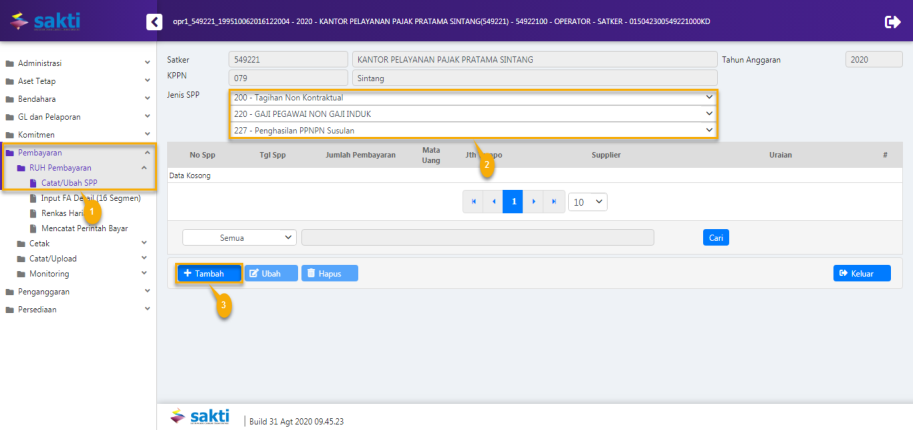Collapse the sidebar with the arrow icon
The width and height of the screenshot is (913, 430).
click(153, 21)
